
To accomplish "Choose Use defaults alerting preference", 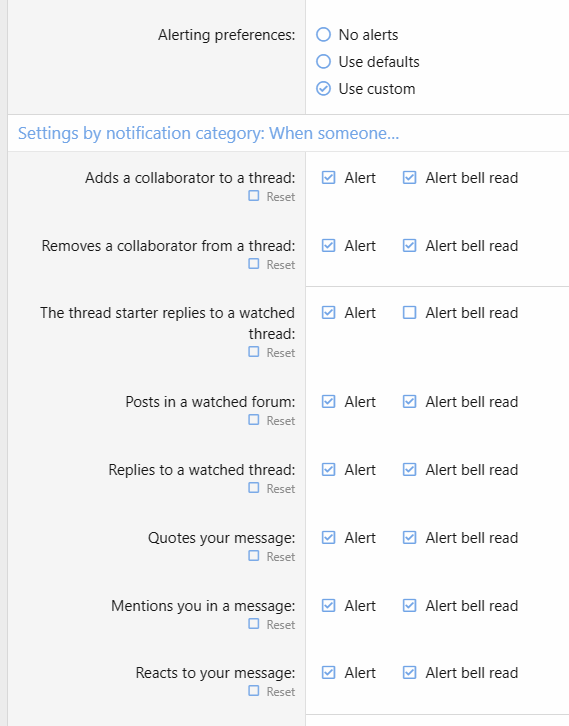I will coord(323,62).
